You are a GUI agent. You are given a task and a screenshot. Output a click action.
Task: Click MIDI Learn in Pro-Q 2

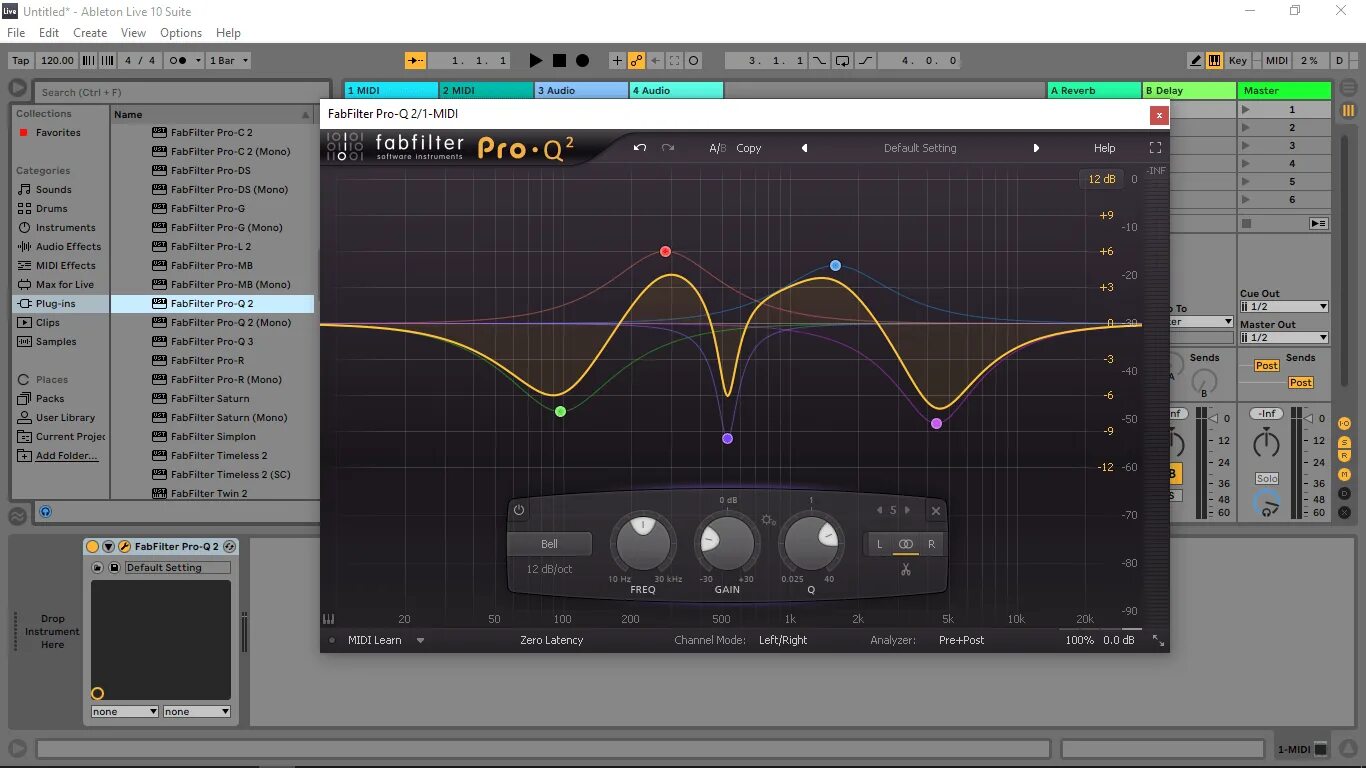tap(375, 640)
